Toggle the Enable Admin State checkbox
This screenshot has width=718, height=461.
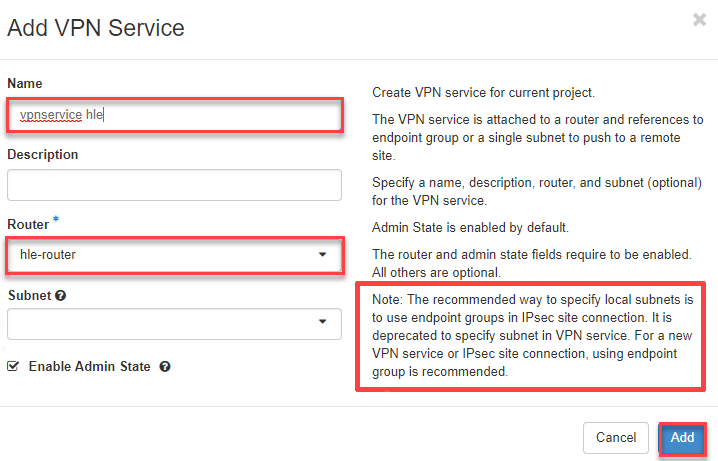13,367
